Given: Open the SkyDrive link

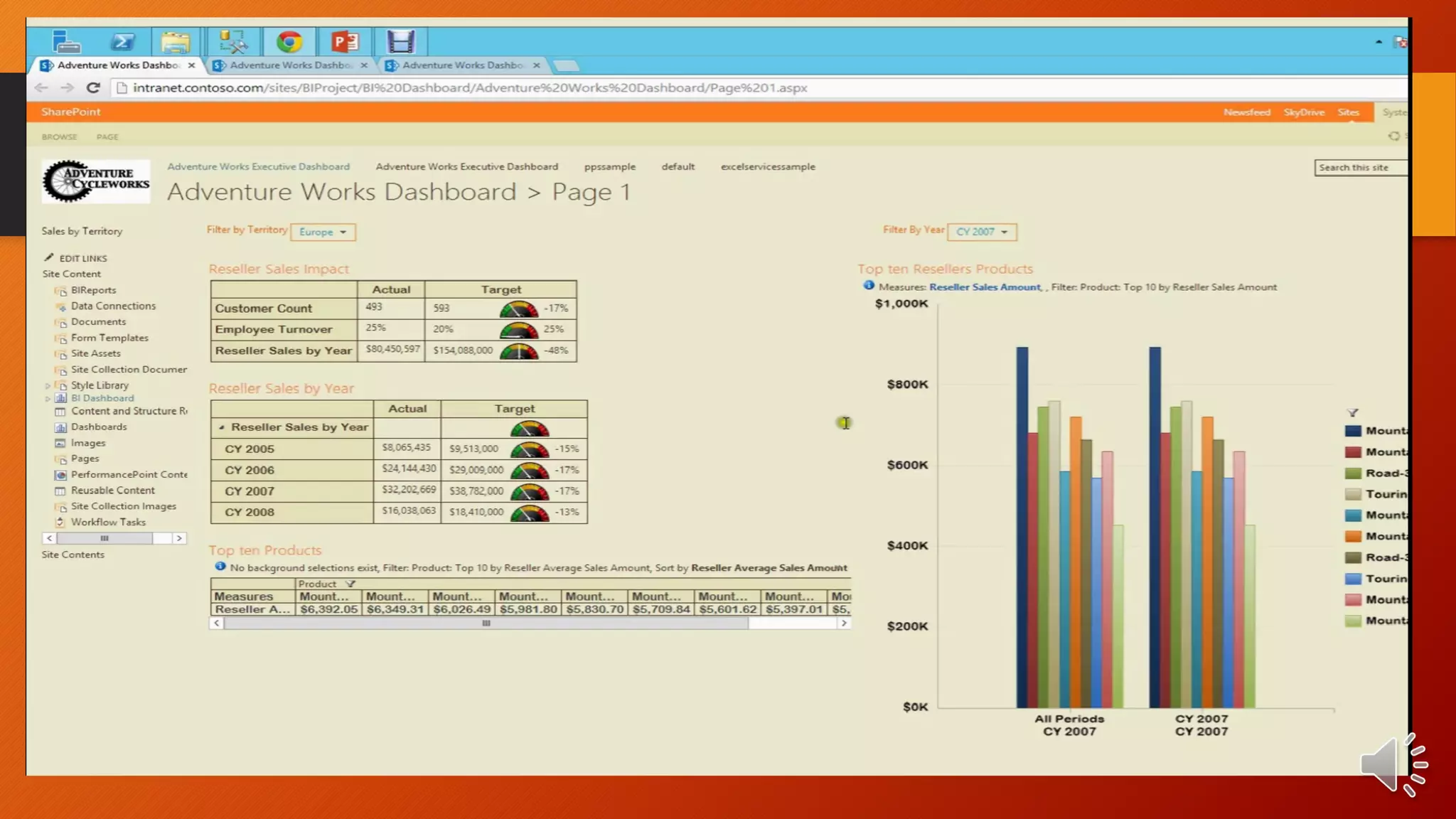Looking at the screenshot, I should coord(1304,112).
